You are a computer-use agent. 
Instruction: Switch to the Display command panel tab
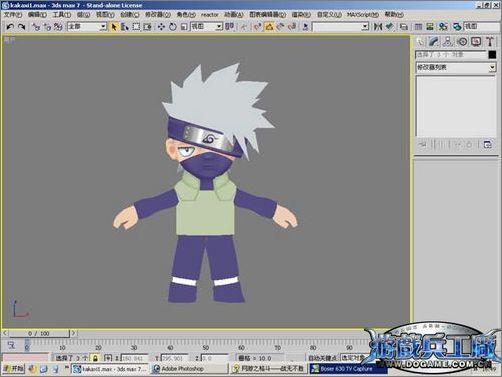point(476,42)
